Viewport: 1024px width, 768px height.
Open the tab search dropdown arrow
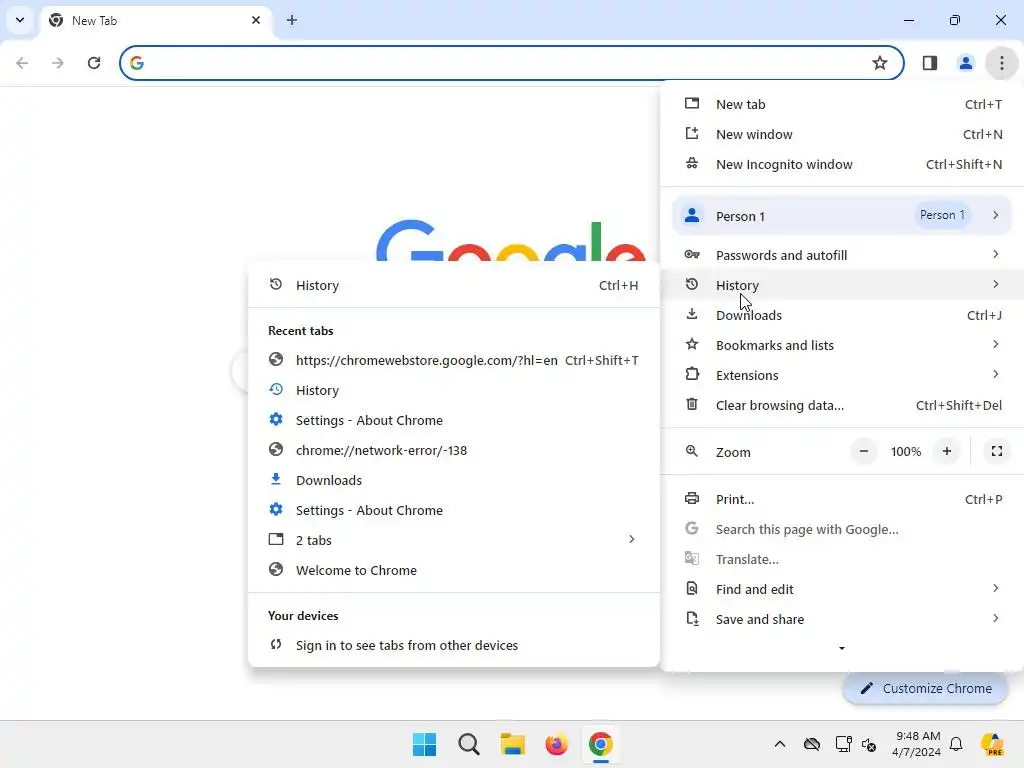(20, 20)
